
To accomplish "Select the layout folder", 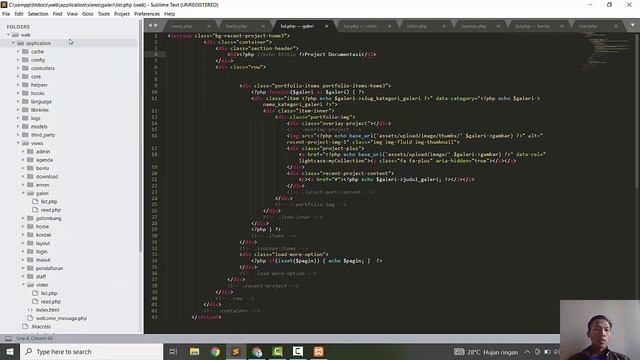I will [x=43, y=243].
